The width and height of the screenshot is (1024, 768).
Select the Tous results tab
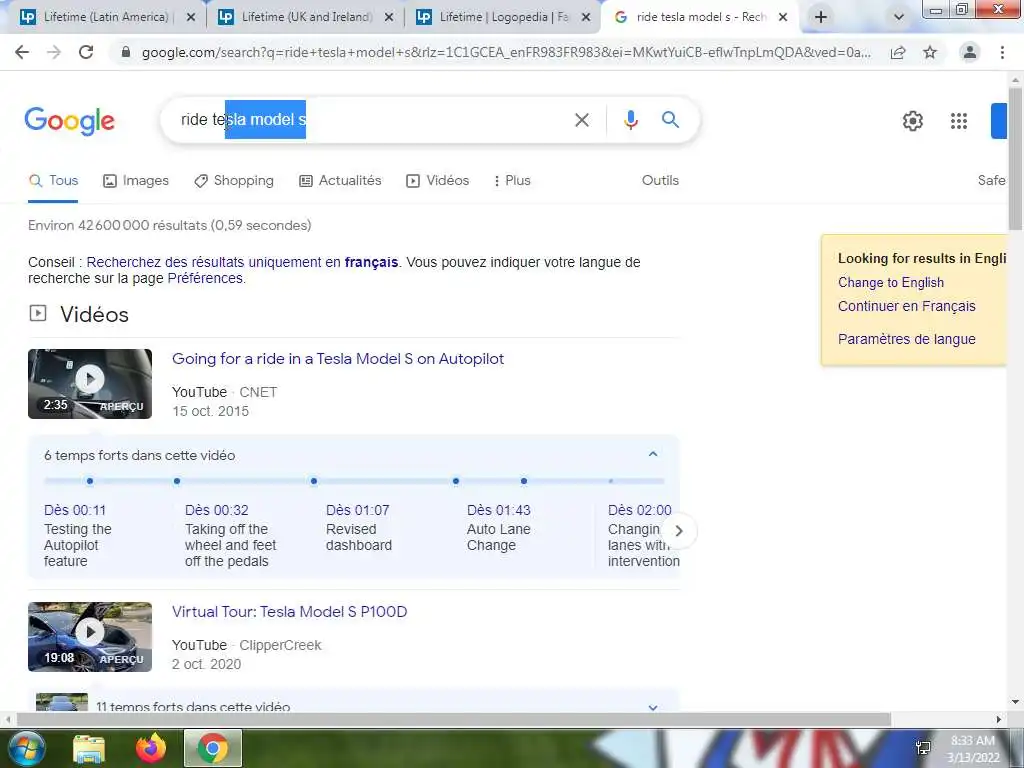point(54,181)
